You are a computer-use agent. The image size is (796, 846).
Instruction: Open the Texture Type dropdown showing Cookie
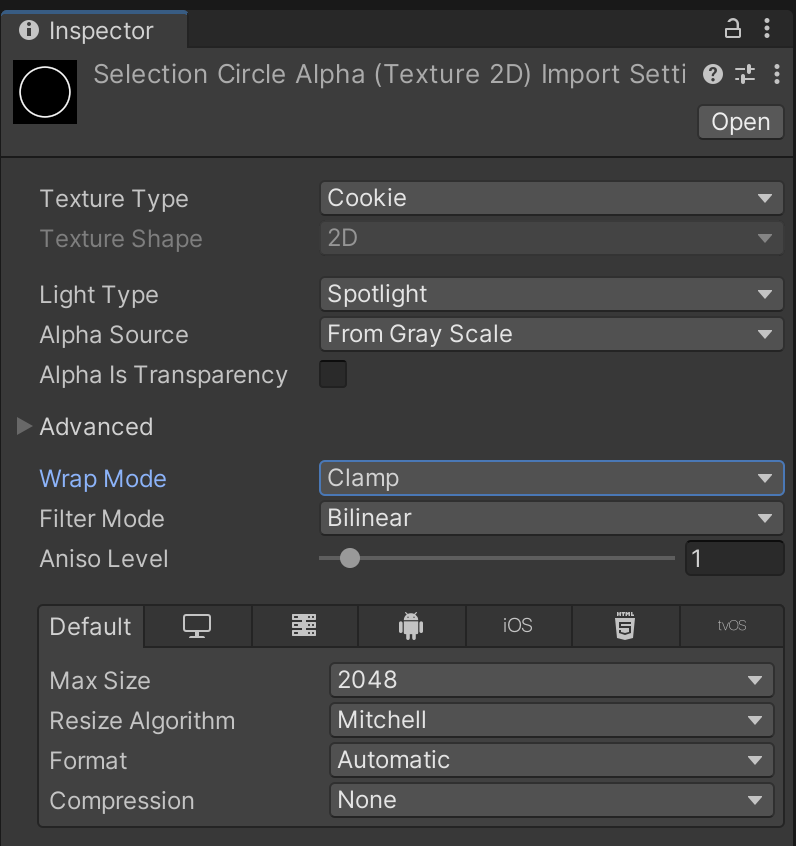(551, 198)
